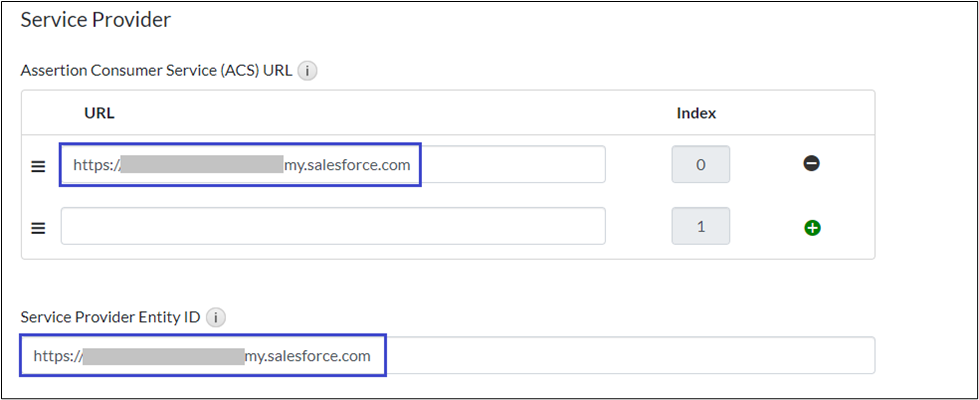Click info icon beside ACS URL label

click(x=308, y=71)
